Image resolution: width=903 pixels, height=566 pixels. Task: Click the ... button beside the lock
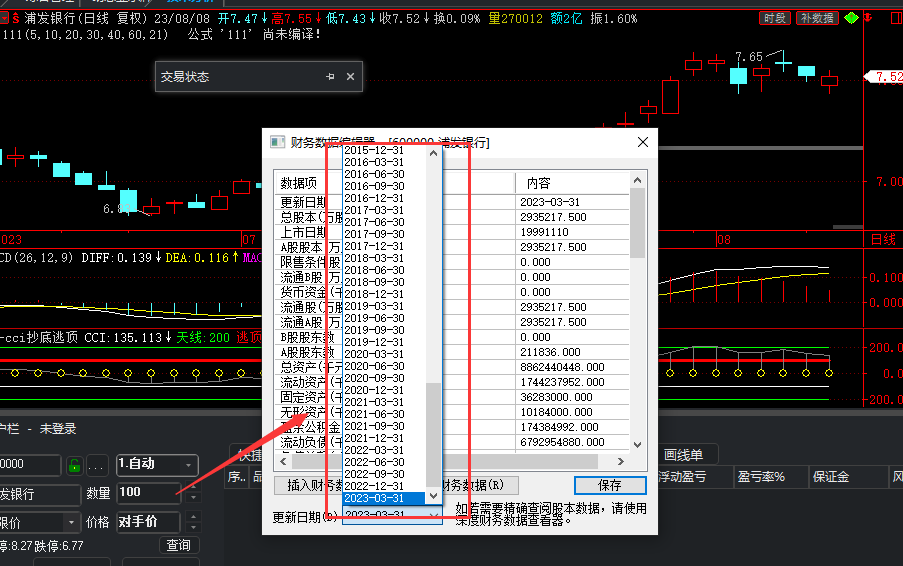(97, 465)
